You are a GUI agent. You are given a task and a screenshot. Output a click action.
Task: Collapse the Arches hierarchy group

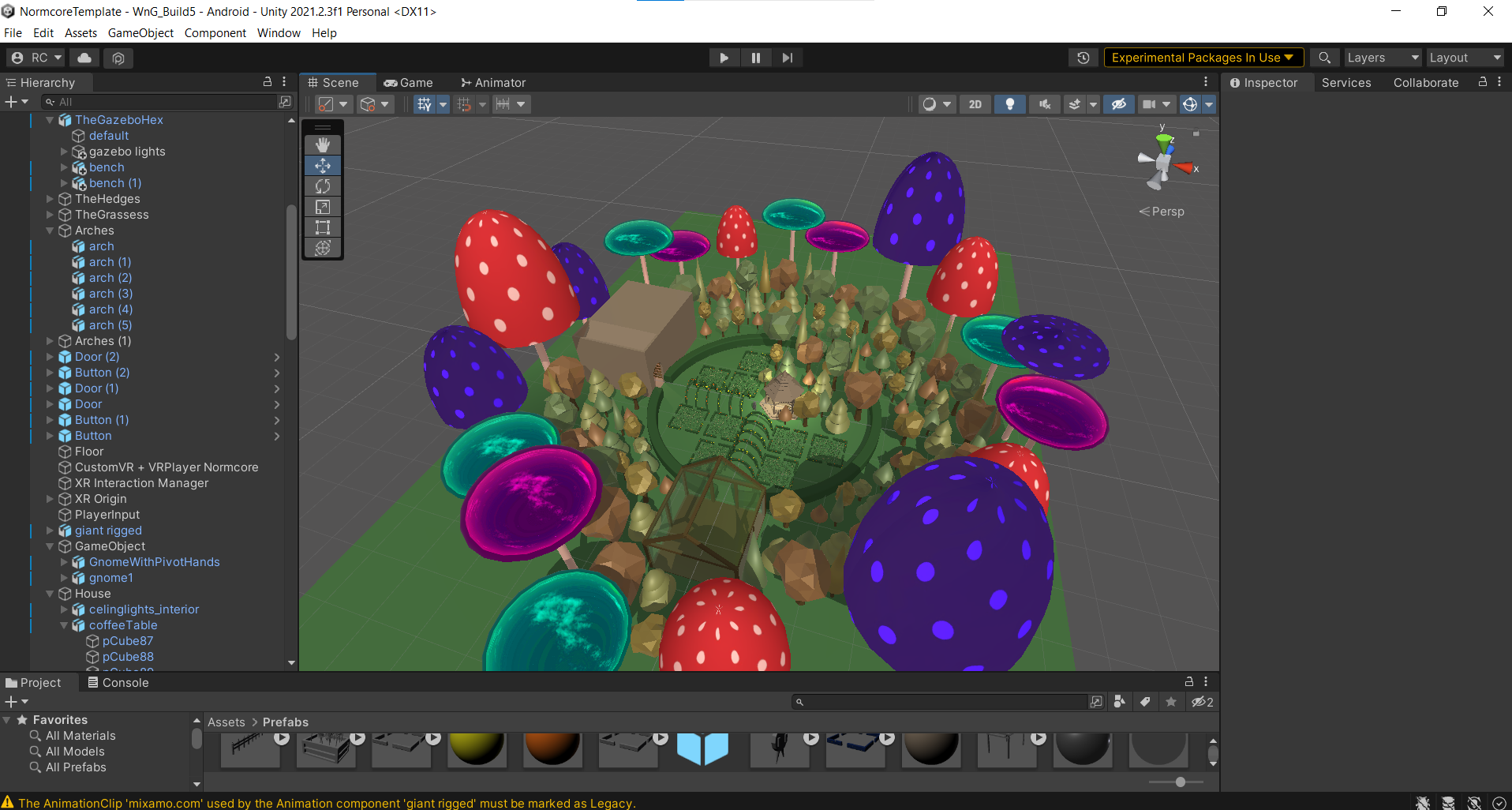(50, 231)
